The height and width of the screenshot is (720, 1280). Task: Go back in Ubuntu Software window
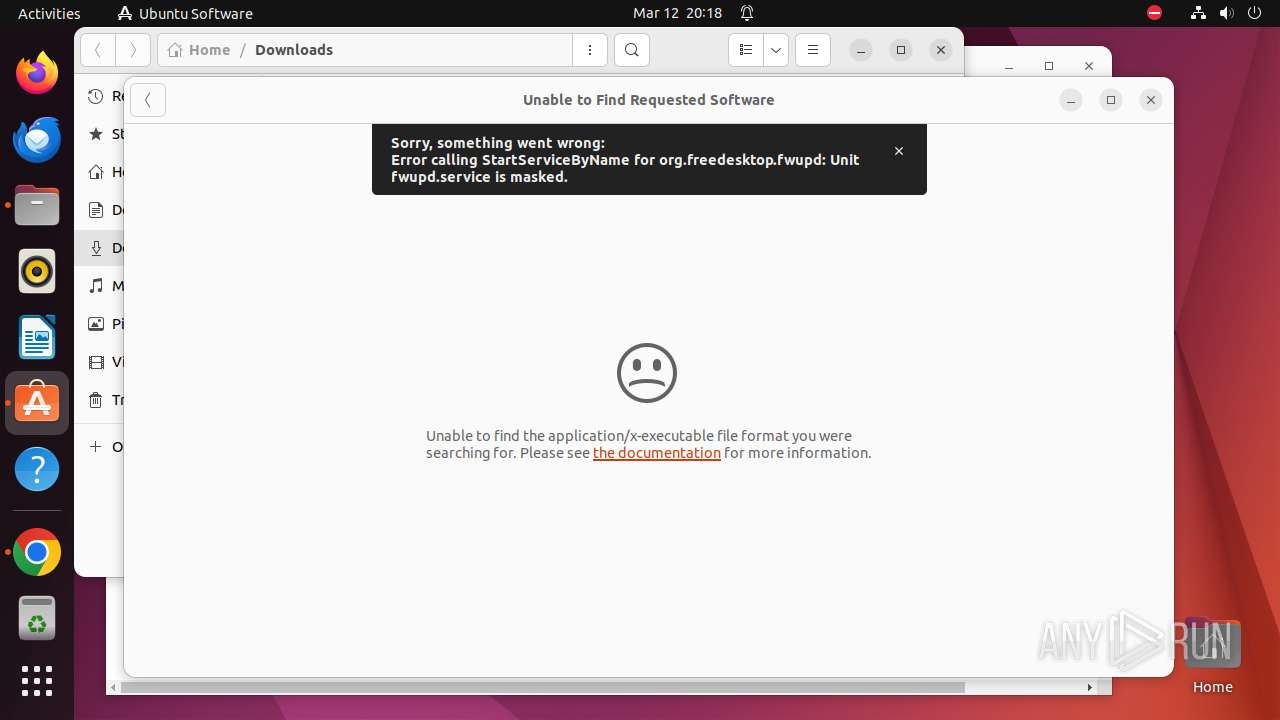(148, 100)
